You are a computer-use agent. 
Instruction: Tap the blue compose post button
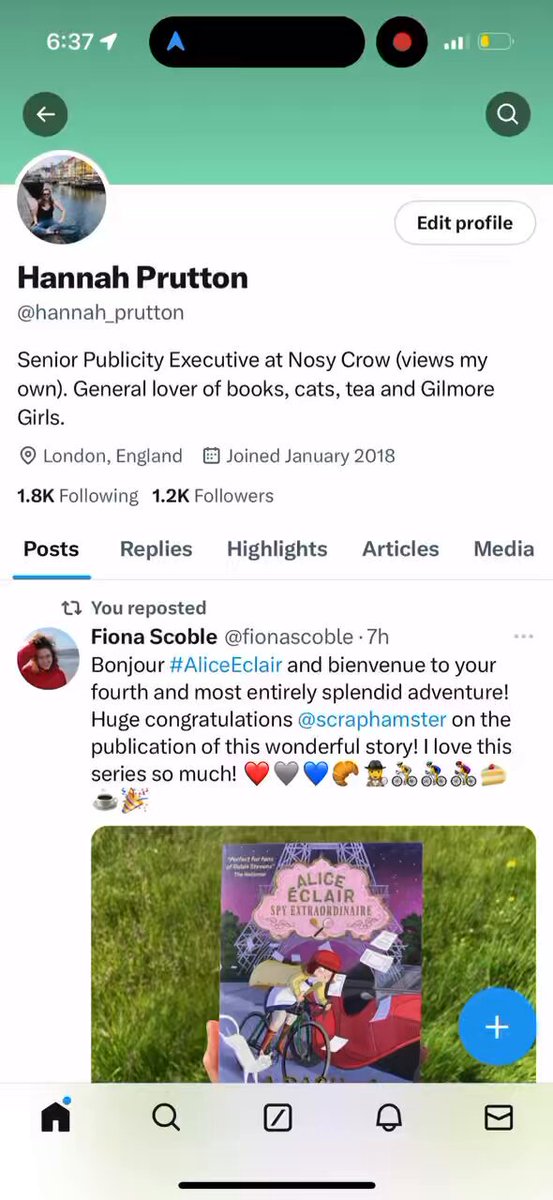(x=497, y=1026)
